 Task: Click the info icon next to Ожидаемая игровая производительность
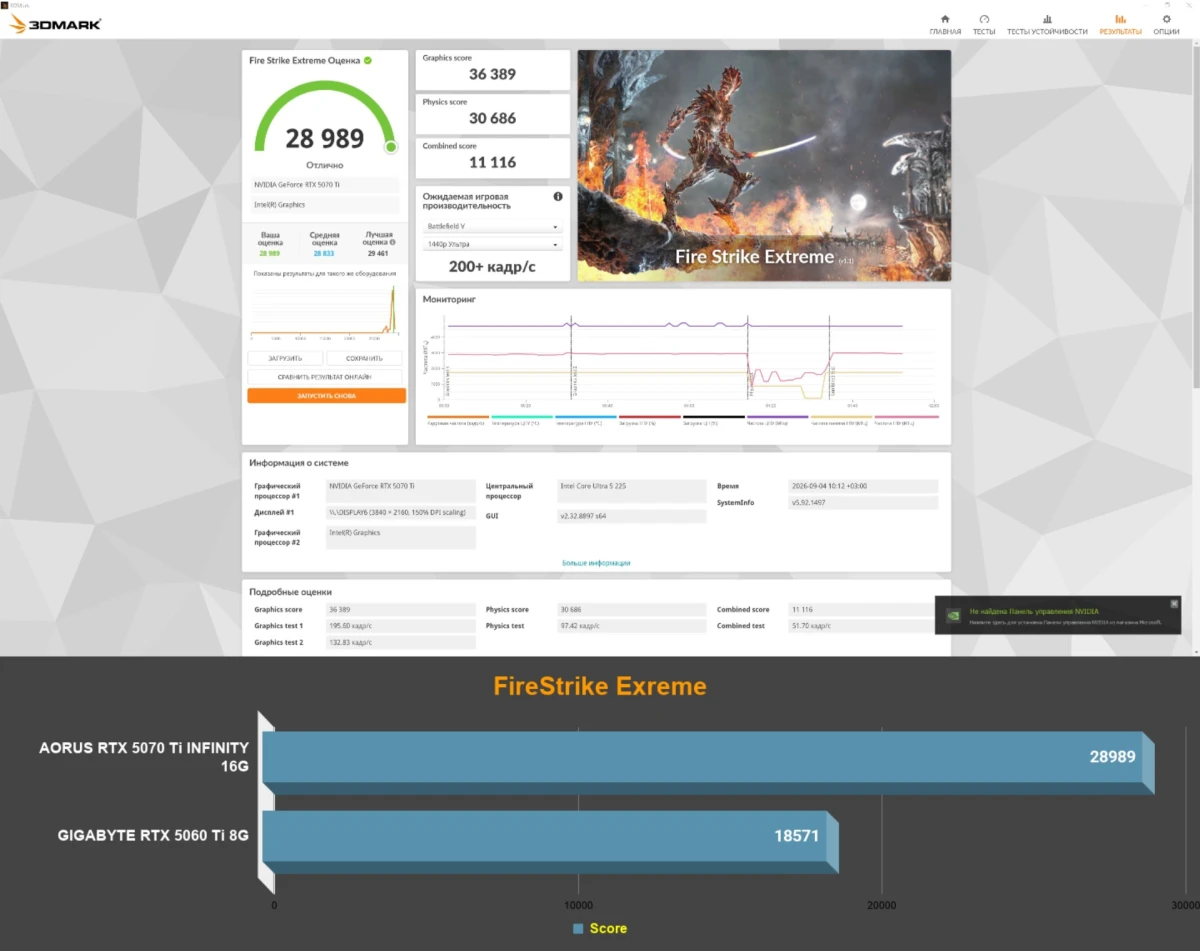click(558, 197)
